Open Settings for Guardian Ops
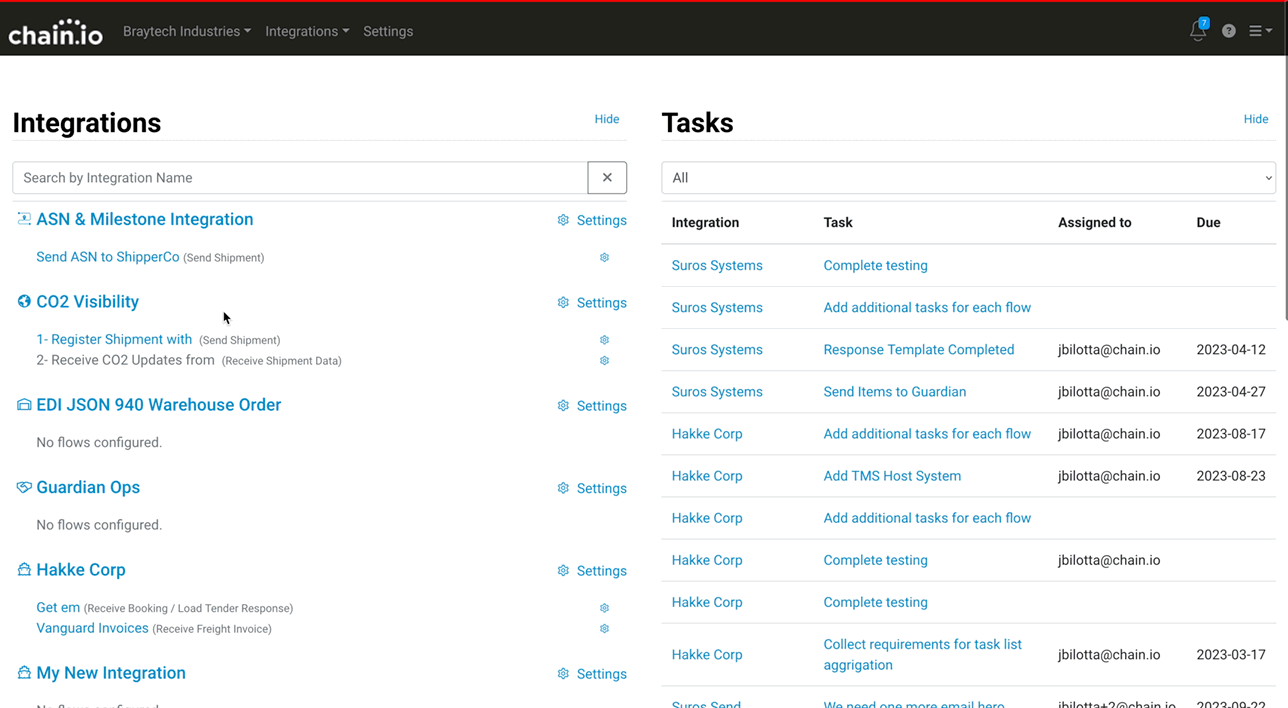 point(592,488)
